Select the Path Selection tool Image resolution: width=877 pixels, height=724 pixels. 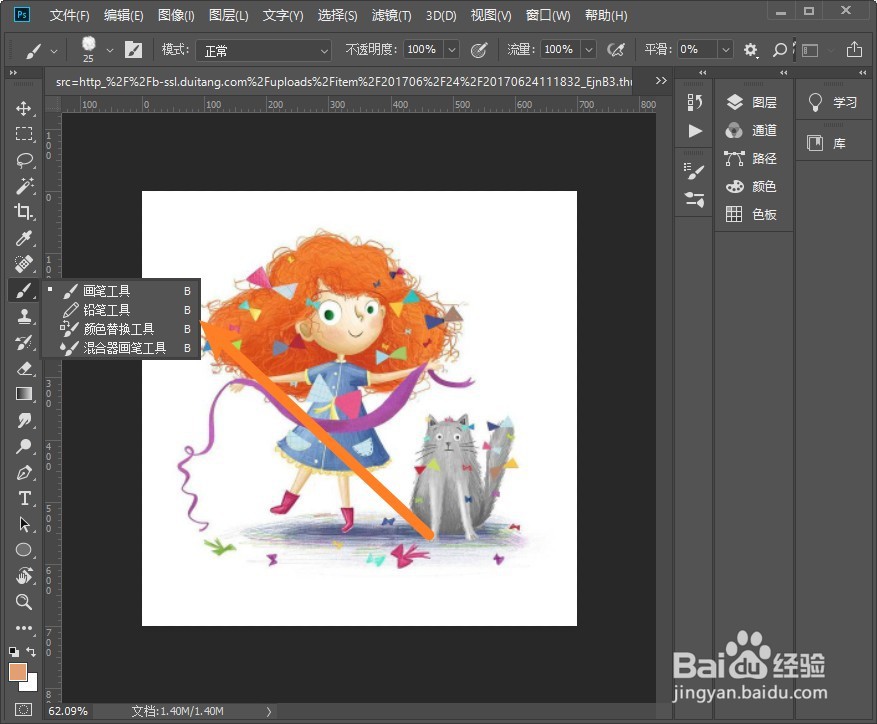click(23, 524)
